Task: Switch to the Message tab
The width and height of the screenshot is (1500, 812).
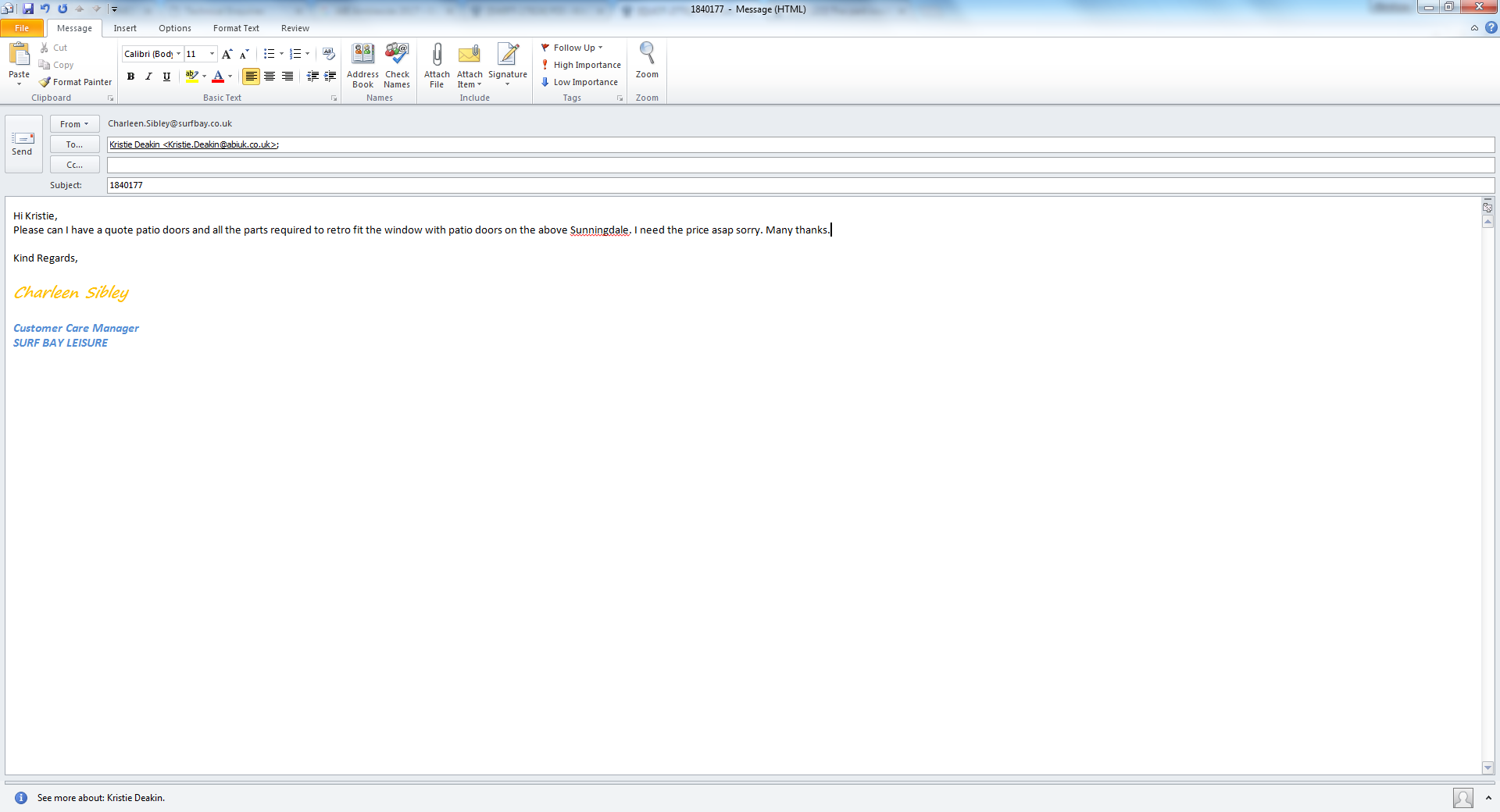Action: (x=74, y=28)
